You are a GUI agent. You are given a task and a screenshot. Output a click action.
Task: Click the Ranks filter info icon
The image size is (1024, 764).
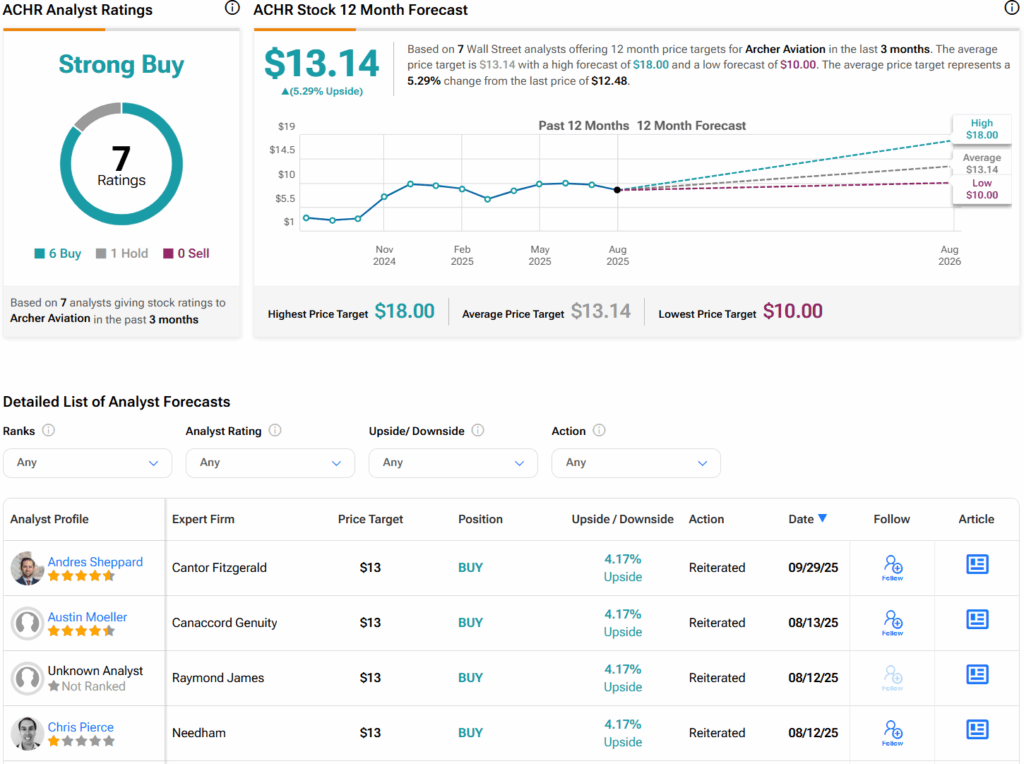tap(48, 431)
